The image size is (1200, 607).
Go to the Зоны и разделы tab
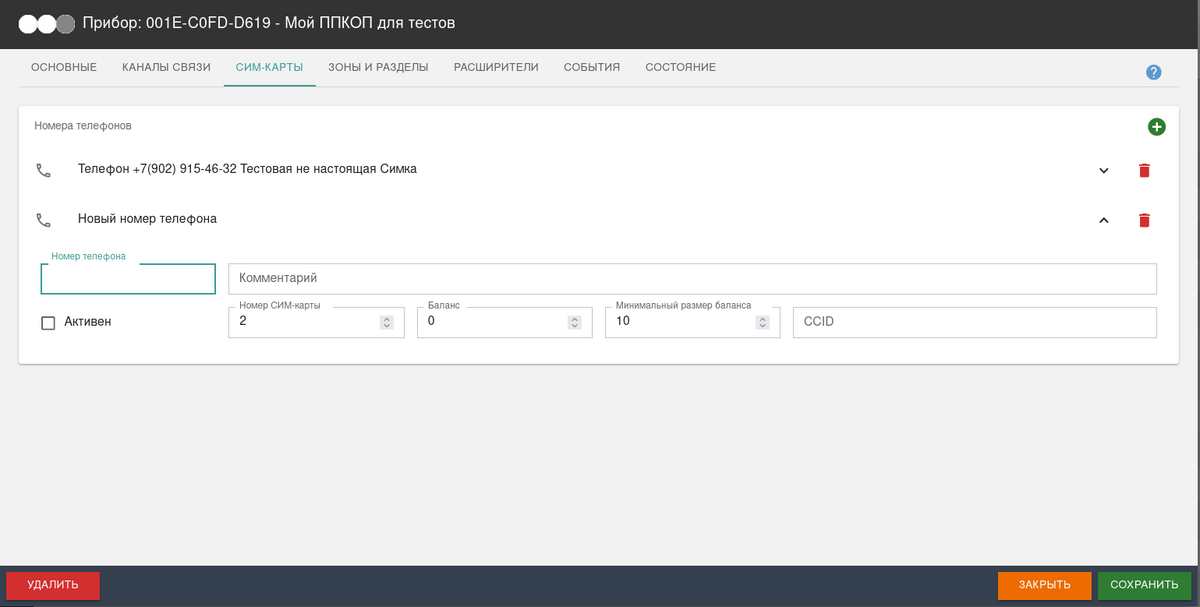(x=378, y=67)
